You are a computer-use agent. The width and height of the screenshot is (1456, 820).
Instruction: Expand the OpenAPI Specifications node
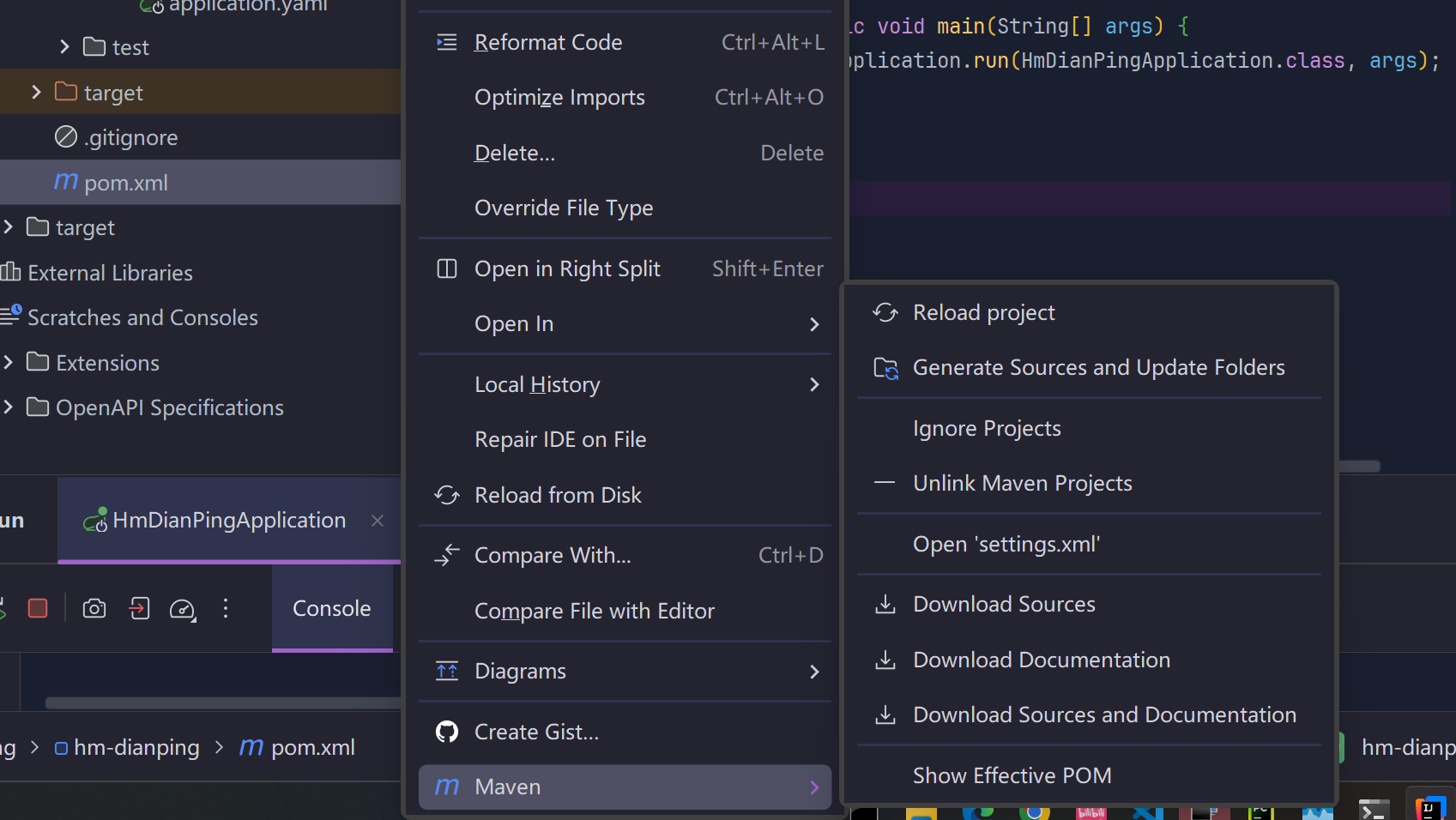pyautogui.click(x=8, y=407)
